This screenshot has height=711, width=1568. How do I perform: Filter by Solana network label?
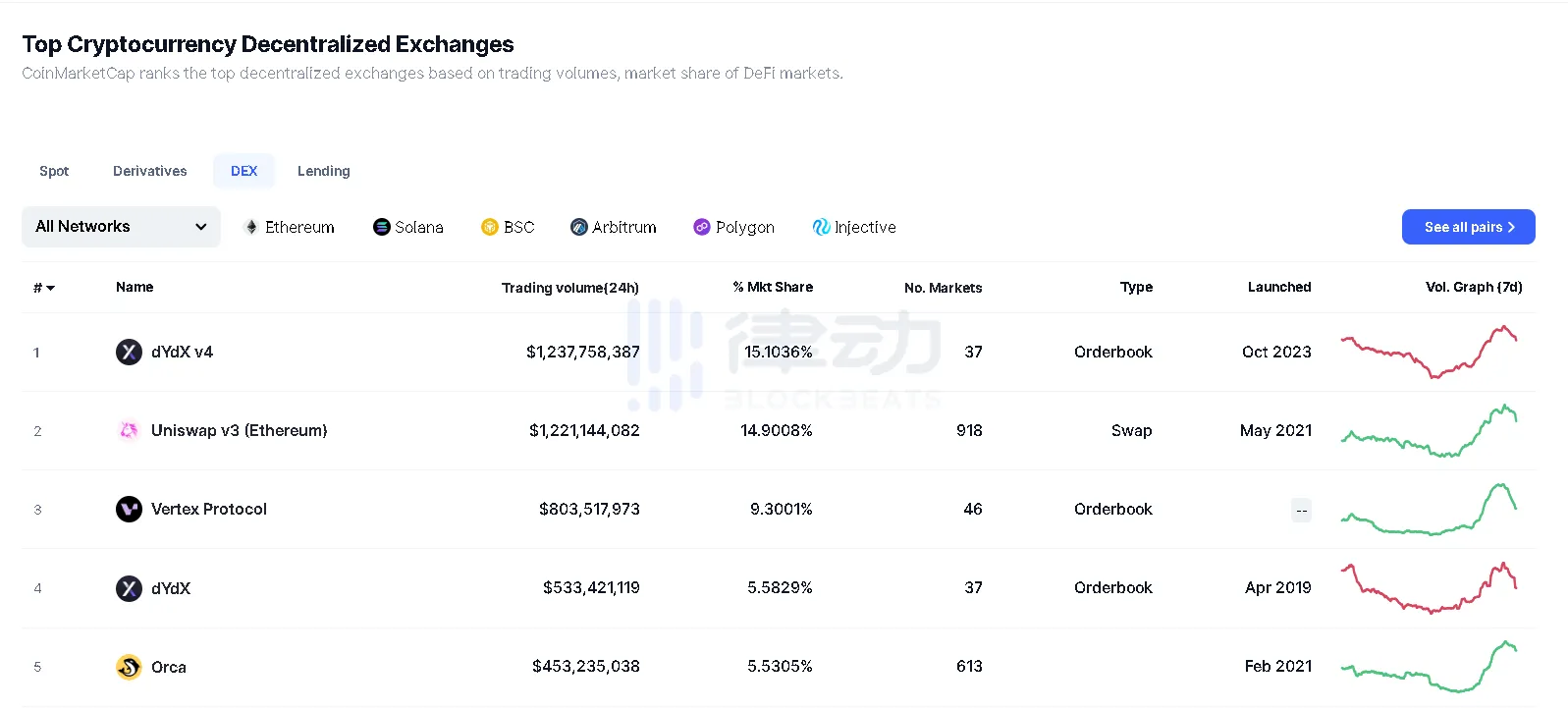coord(419,227)
